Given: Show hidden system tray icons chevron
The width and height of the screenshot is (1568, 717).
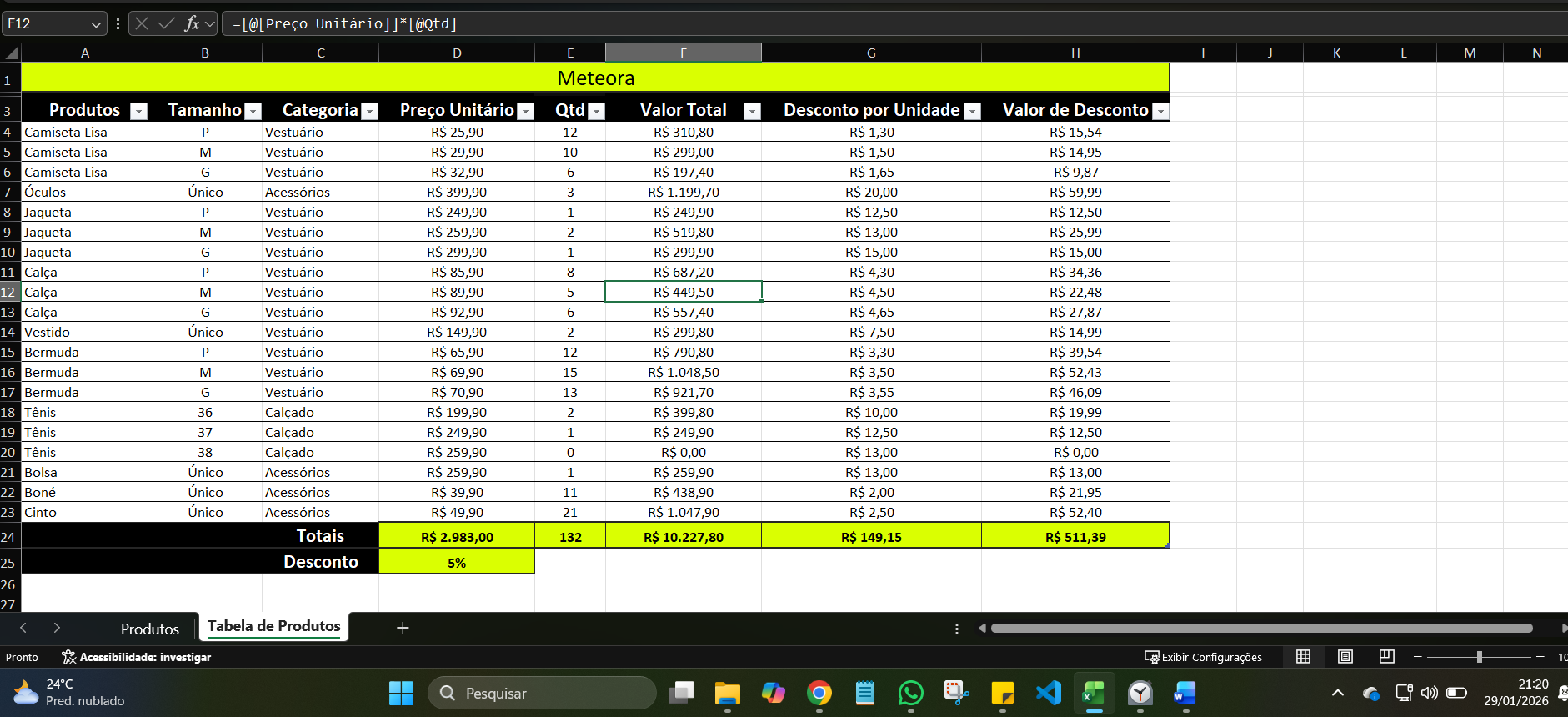Looking at the screenshot, I should point(1338,693).
